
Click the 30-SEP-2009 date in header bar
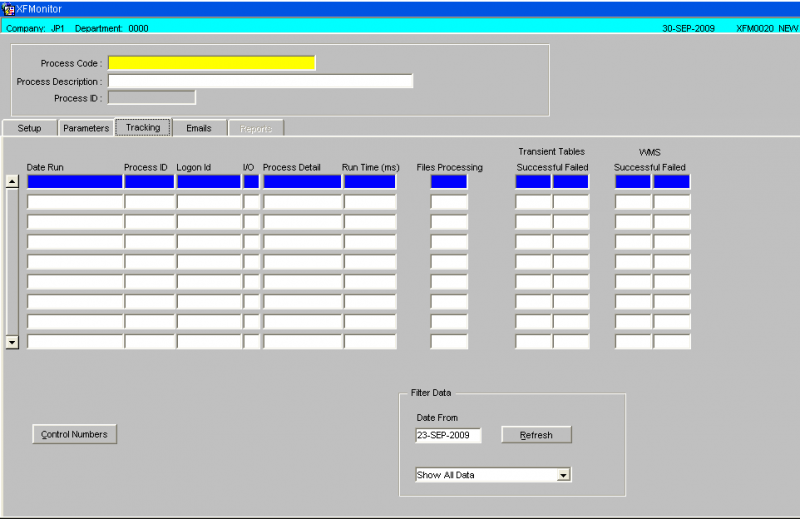pyautogui.click(x=688, y=29)
